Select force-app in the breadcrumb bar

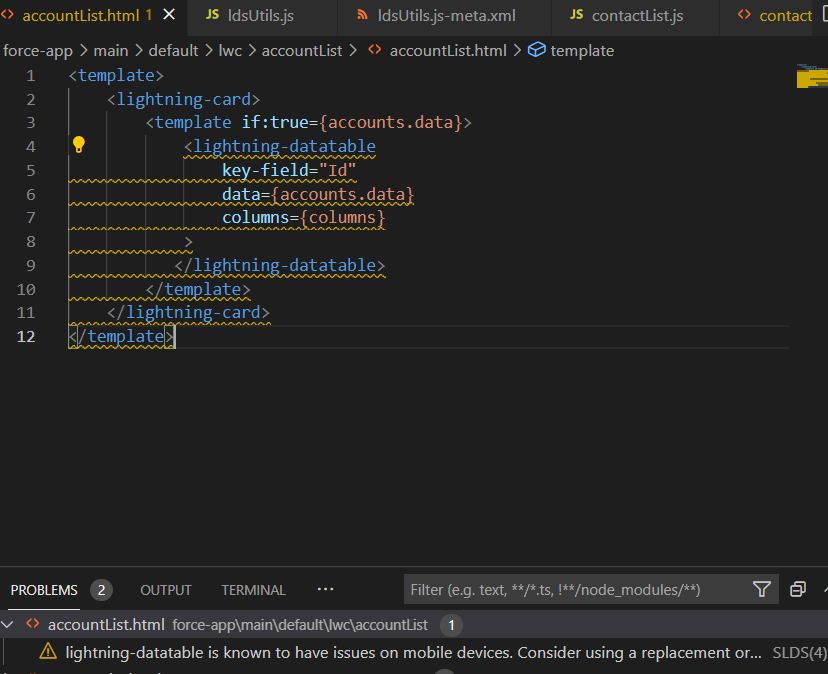[x=38, y=50]
